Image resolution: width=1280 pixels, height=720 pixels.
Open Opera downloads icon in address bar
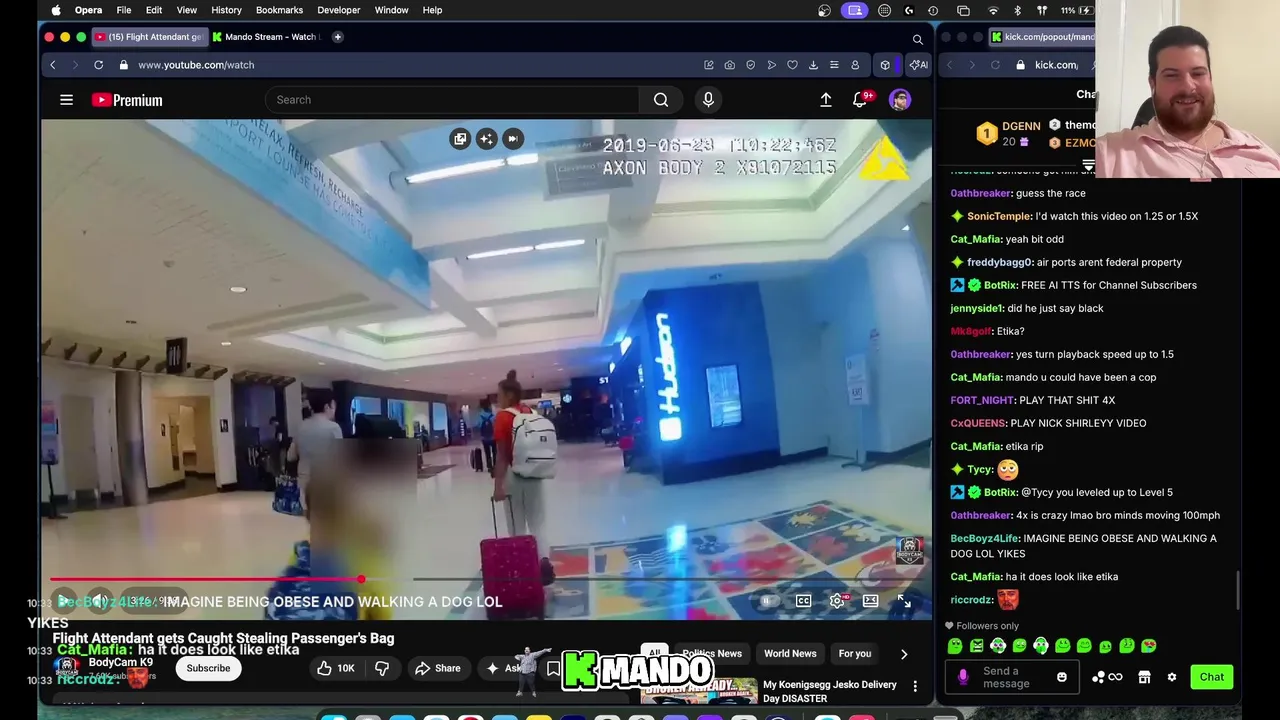(x=813, y=65)
